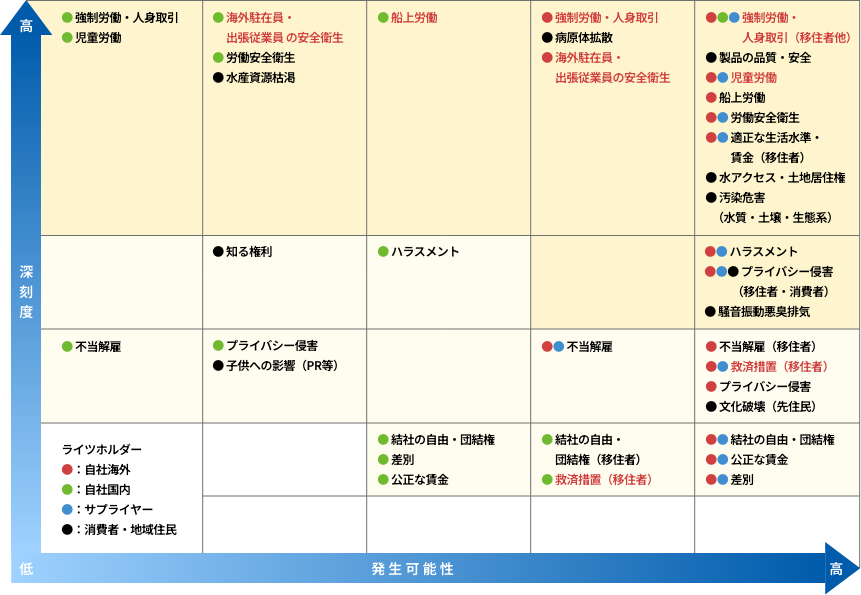Click the red dot in the legend
Screen dimensions: 861x595
(67, 469)
